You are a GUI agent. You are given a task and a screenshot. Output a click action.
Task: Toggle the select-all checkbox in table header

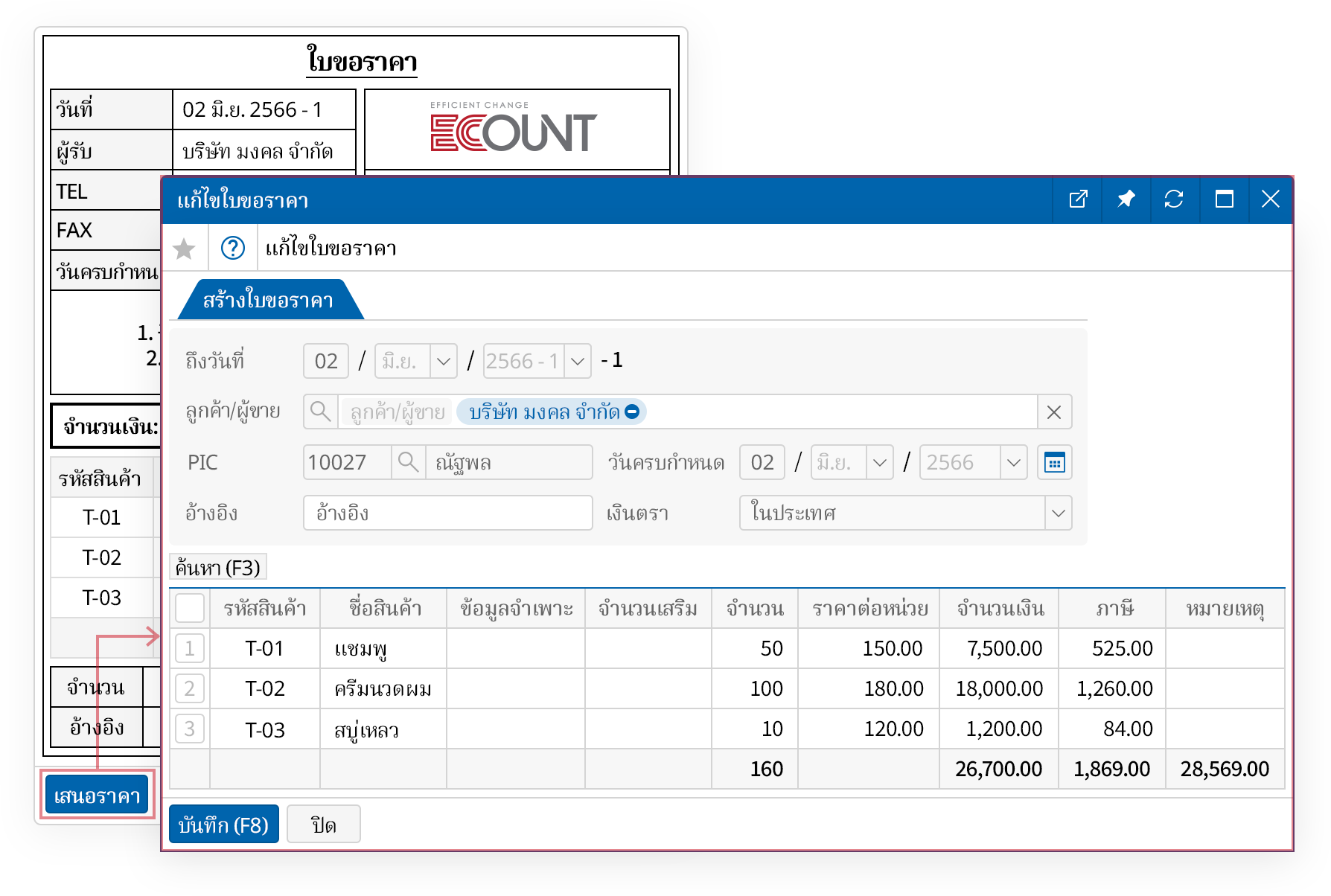(190, 609)
